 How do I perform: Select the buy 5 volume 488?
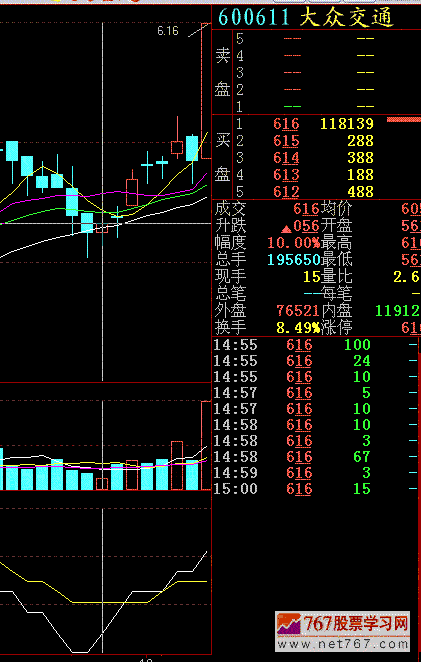coord(360,192)
